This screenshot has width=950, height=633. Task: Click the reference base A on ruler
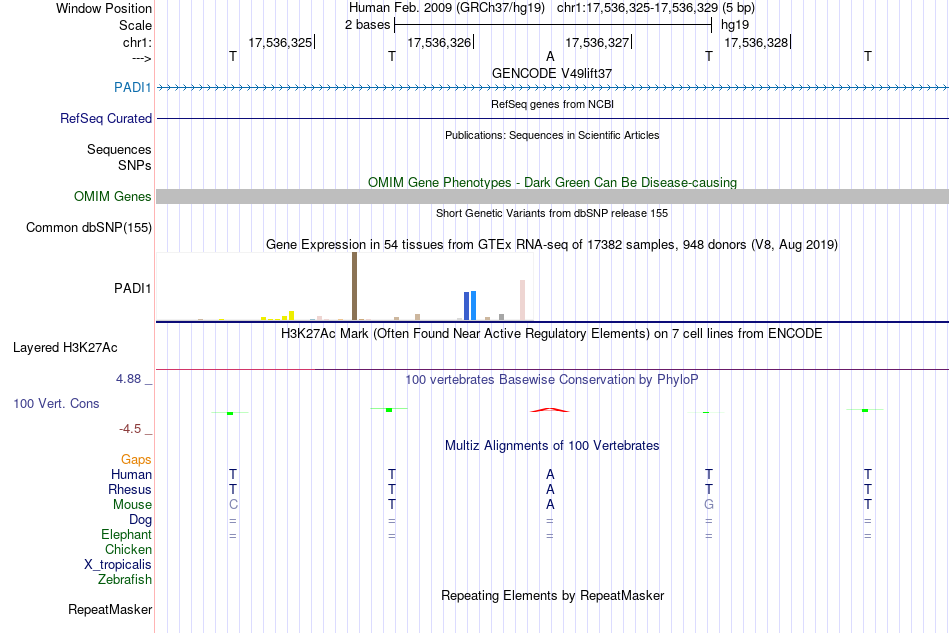[x=550, y=56]
